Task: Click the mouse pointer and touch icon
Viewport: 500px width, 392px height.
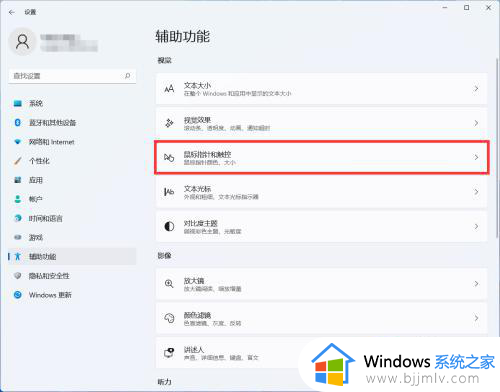Action: coord(169,157)
